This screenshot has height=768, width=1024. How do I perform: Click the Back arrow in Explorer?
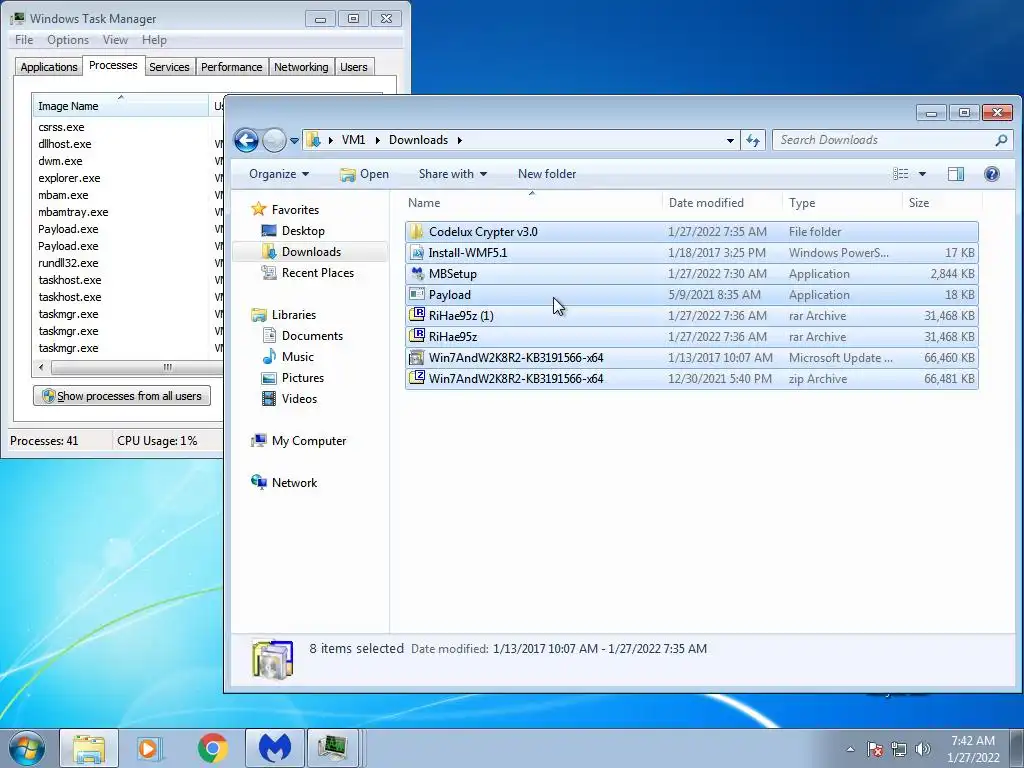click(x=246, y=140)
